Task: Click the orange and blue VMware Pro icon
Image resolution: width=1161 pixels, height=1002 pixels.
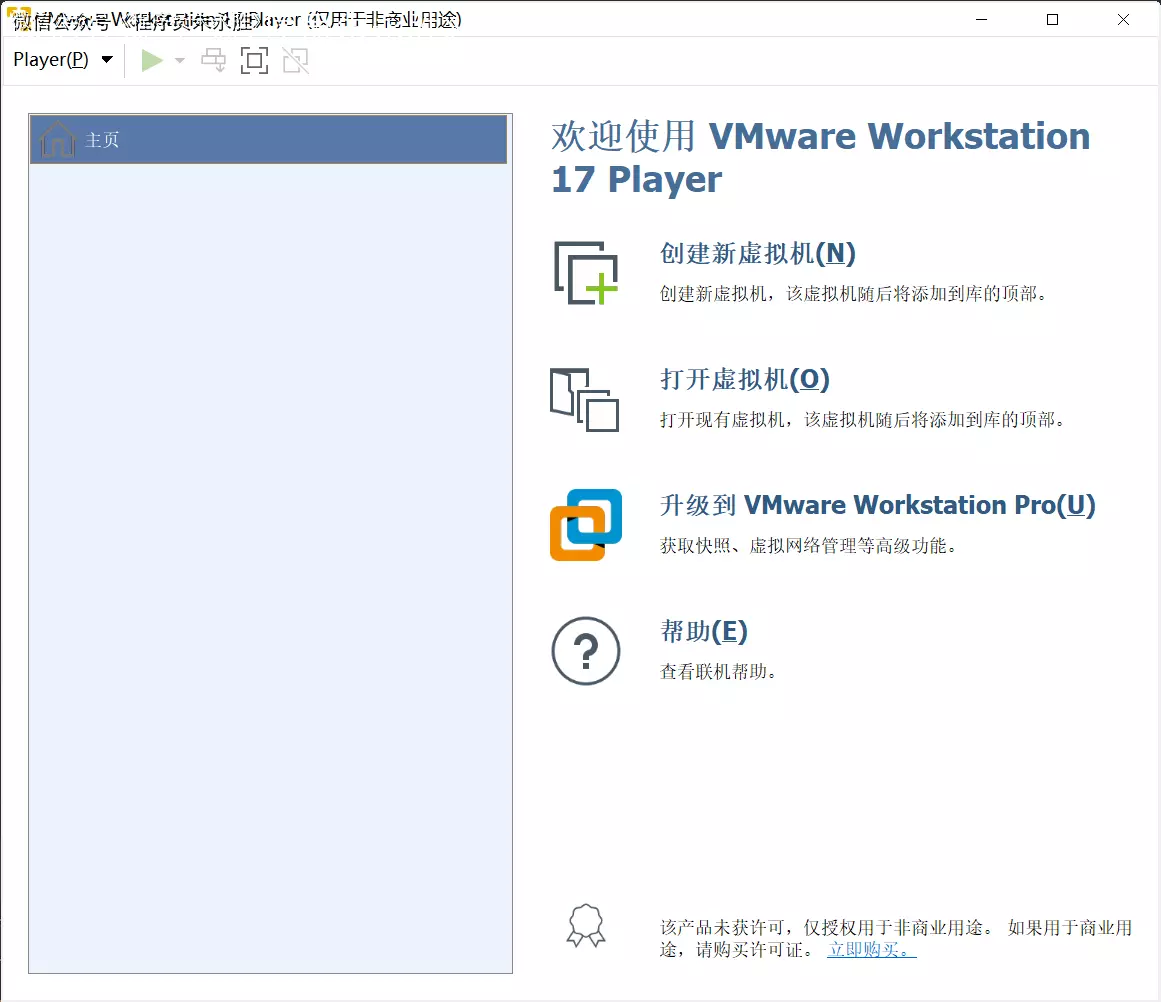Action: coord(586,525)
